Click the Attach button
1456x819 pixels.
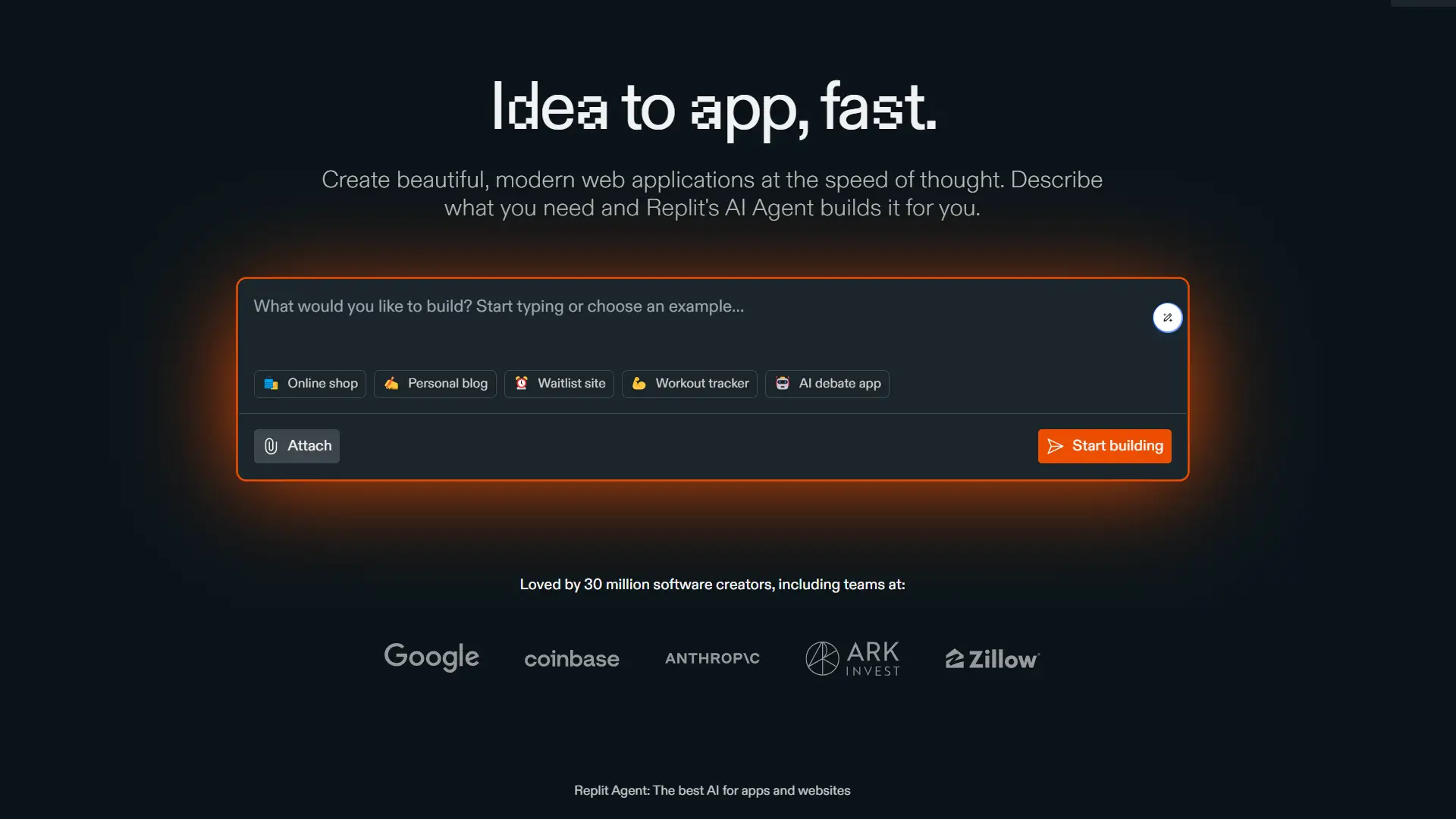[296, 445]
